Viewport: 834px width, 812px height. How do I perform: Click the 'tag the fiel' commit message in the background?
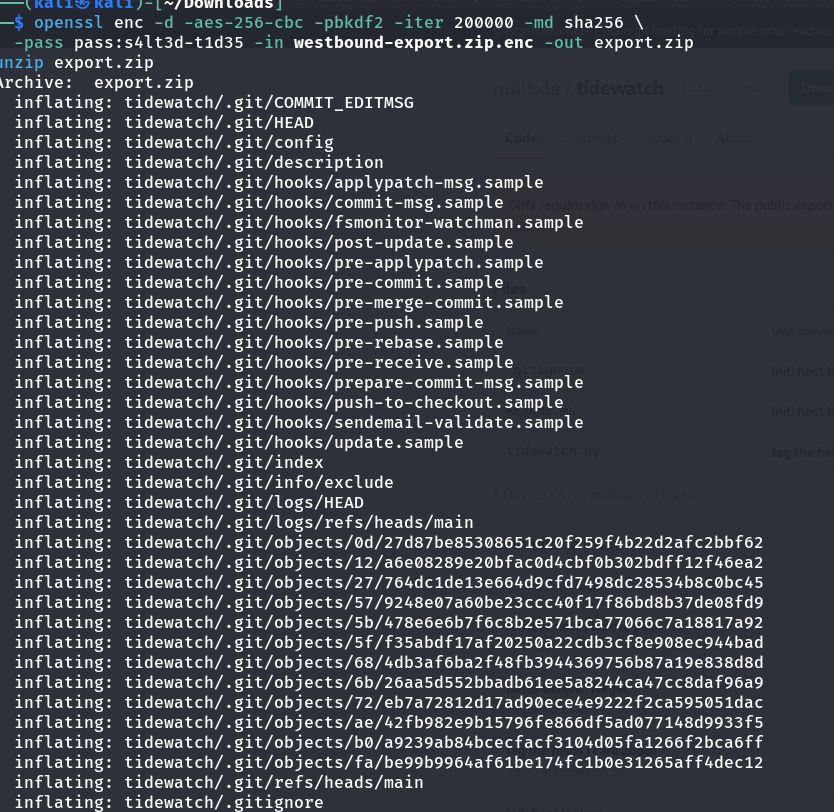(x=803, y=453)
